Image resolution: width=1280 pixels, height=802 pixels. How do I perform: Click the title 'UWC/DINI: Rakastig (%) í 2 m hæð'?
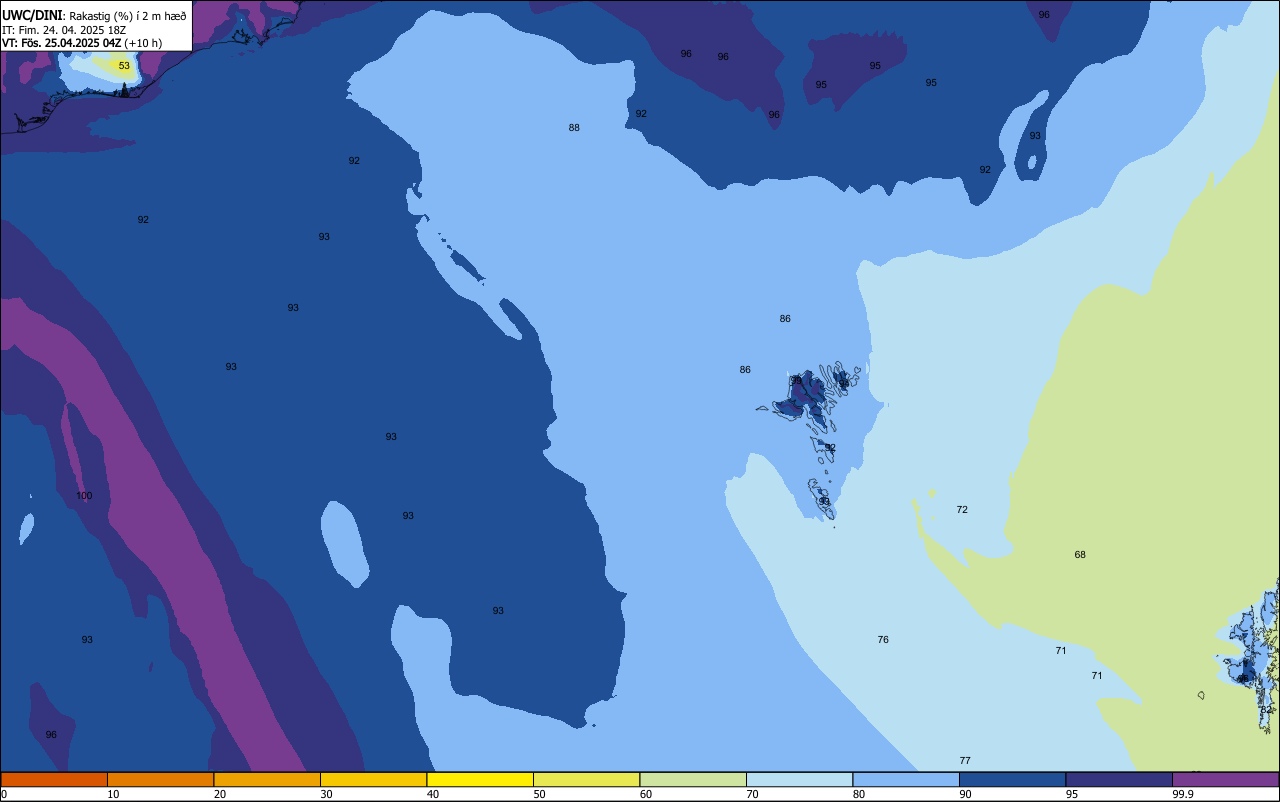coord(94,16)
